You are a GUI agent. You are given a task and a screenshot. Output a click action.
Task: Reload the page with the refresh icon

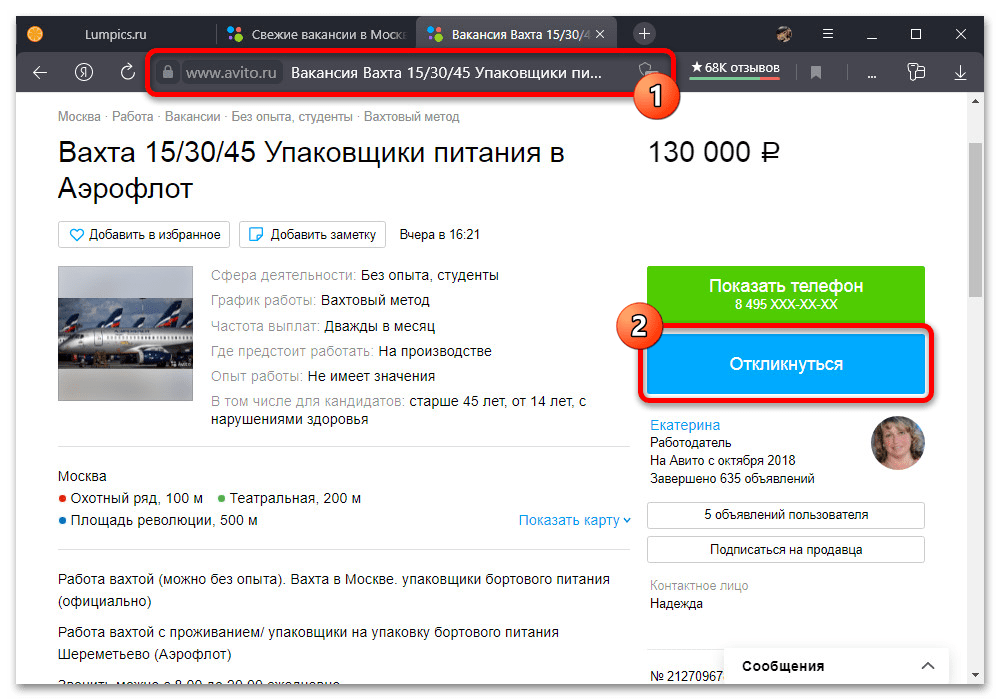click(x=128, y=72)
